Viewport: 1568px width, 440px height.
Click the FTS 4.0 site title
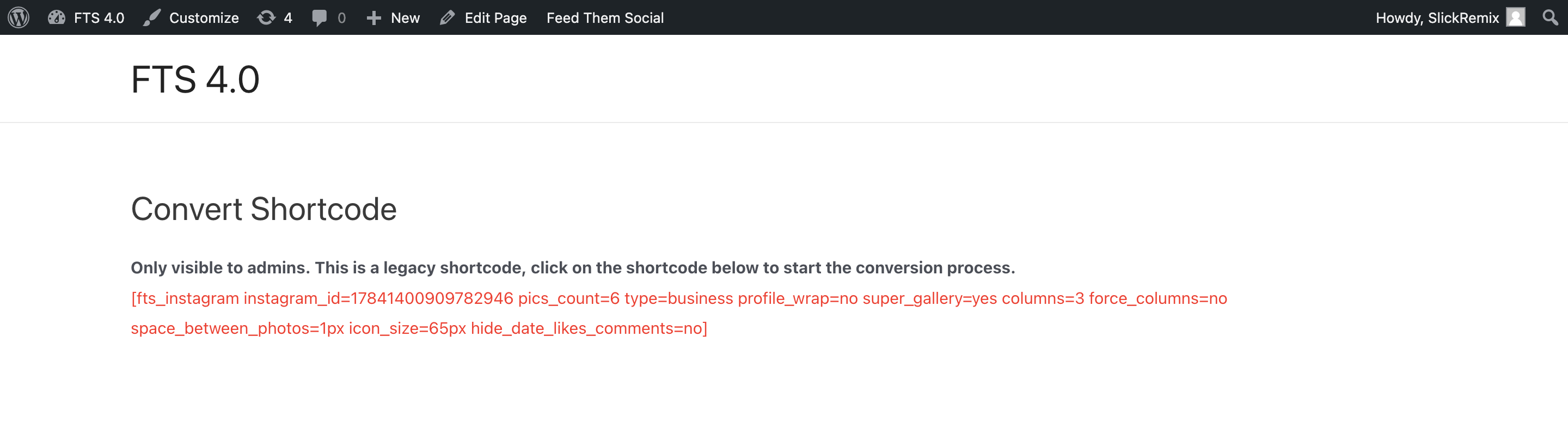click(195, 79)
